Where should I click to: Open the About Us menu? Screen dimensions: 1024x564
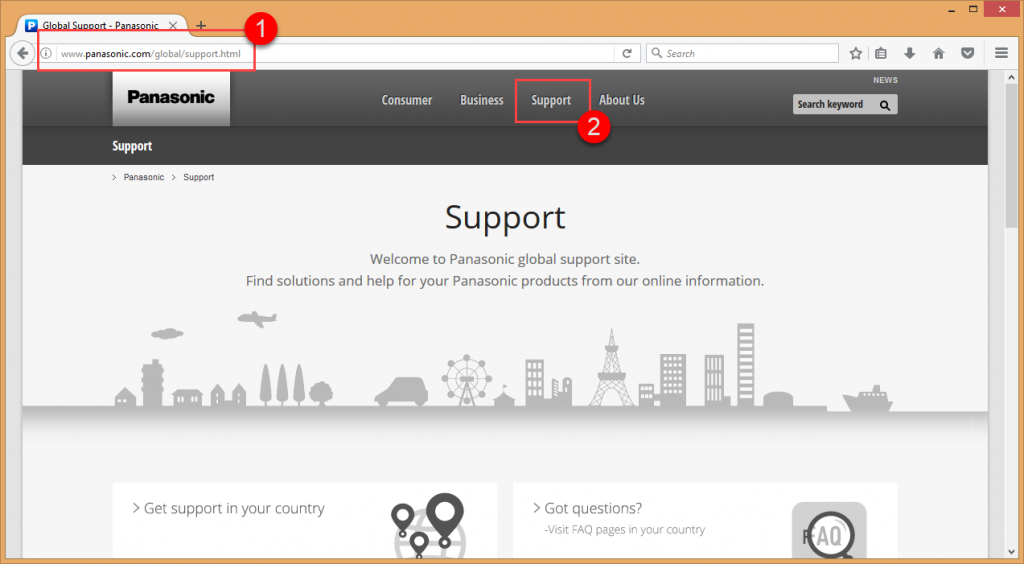(x=622, y=100)
